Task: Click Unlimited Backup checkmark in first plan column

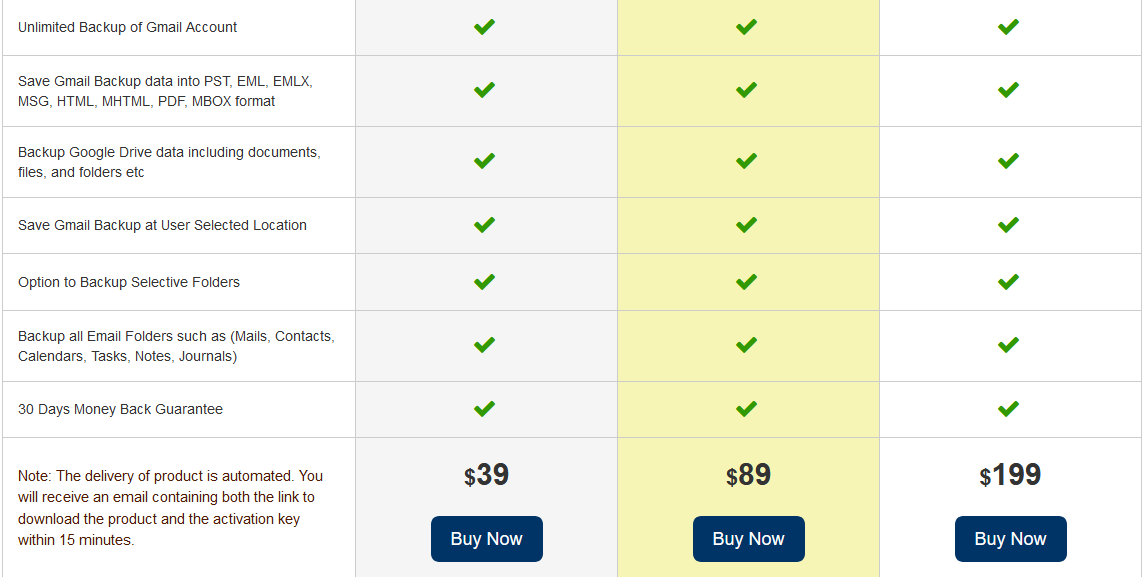Action: (x=484, y=27)
